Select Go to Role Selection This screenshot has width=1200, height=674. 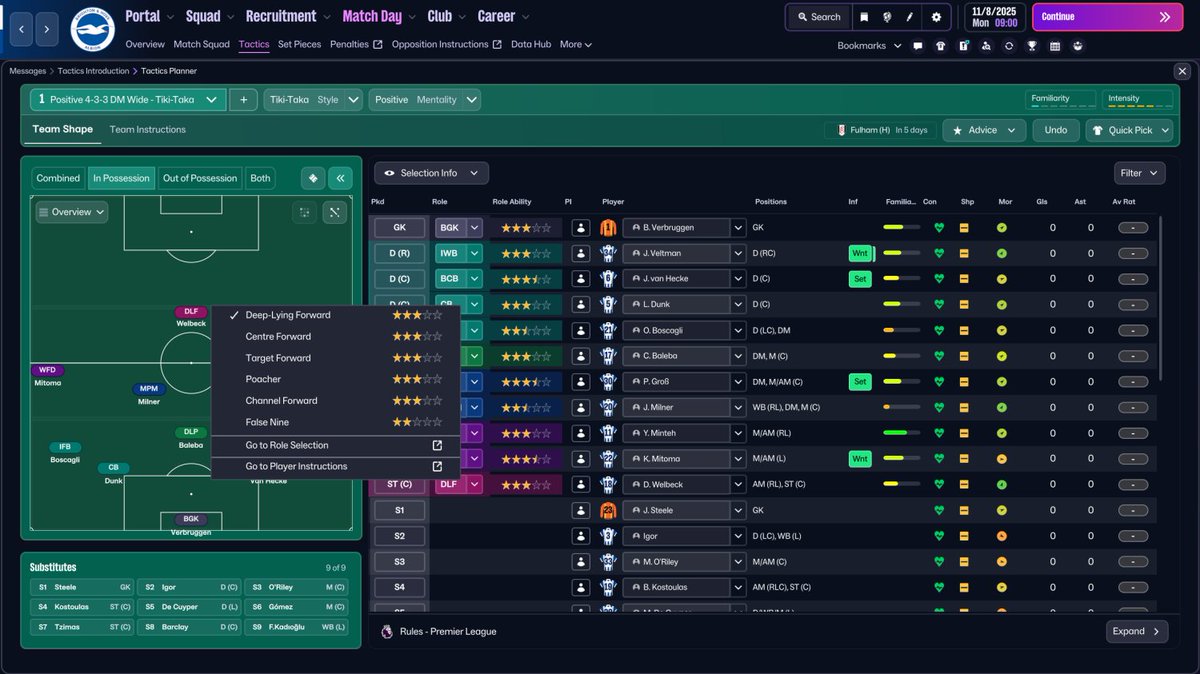click(x=335, y=445)
